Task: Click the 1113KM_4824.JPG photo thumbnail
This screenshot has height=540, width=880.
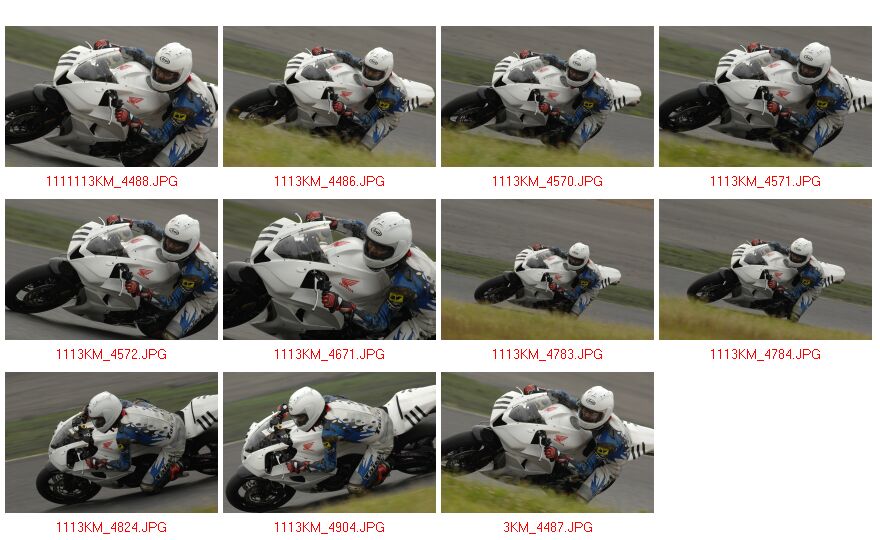Action: (x=111, y=442)
